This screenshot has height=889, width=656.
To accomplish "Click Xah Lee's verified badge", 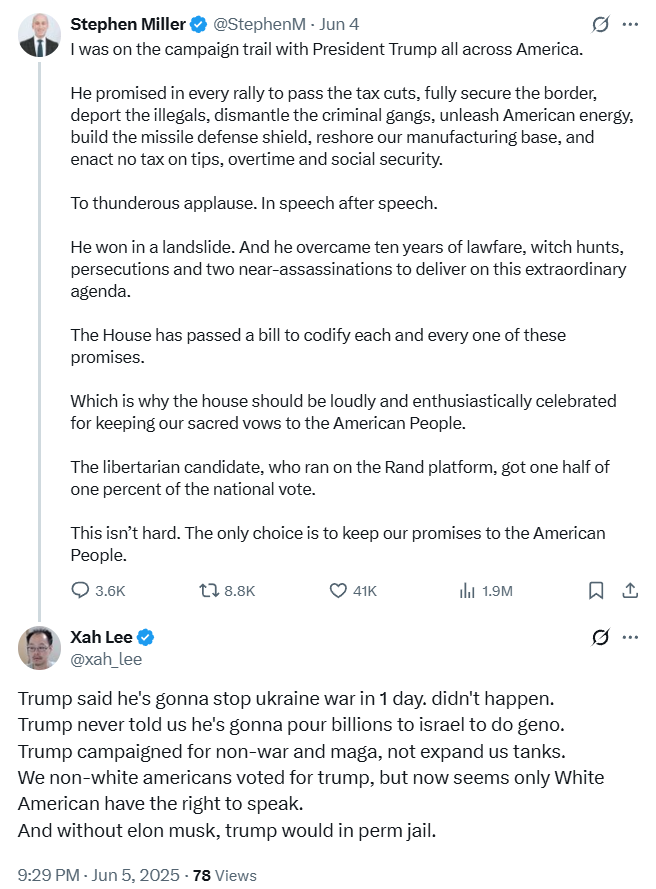I will 146,637.
